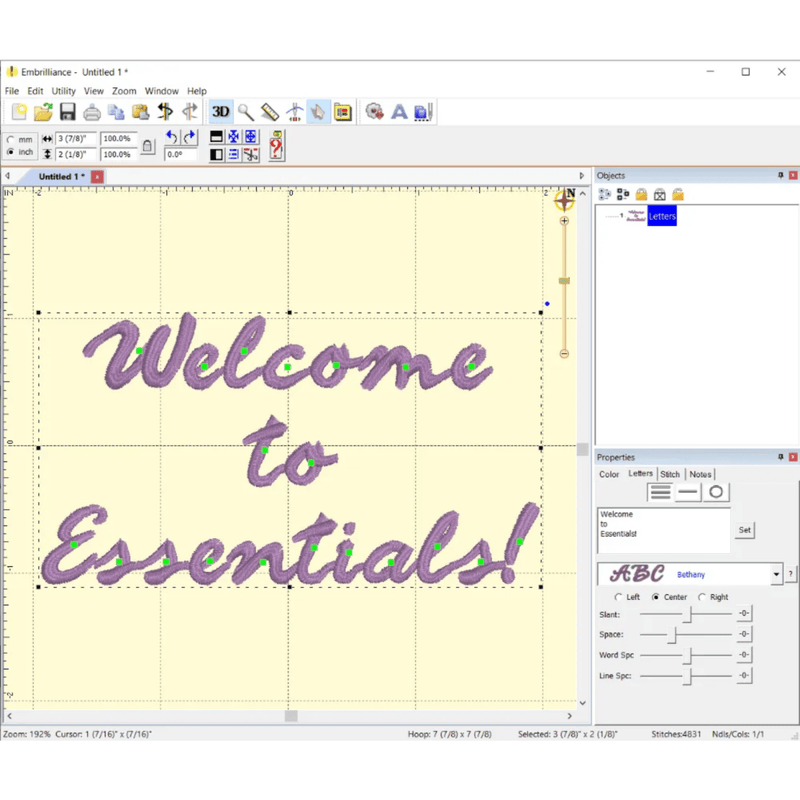The image size is (800, 800).
Task: Toggle the 3D view button
Action: click(x=220, y=111)
